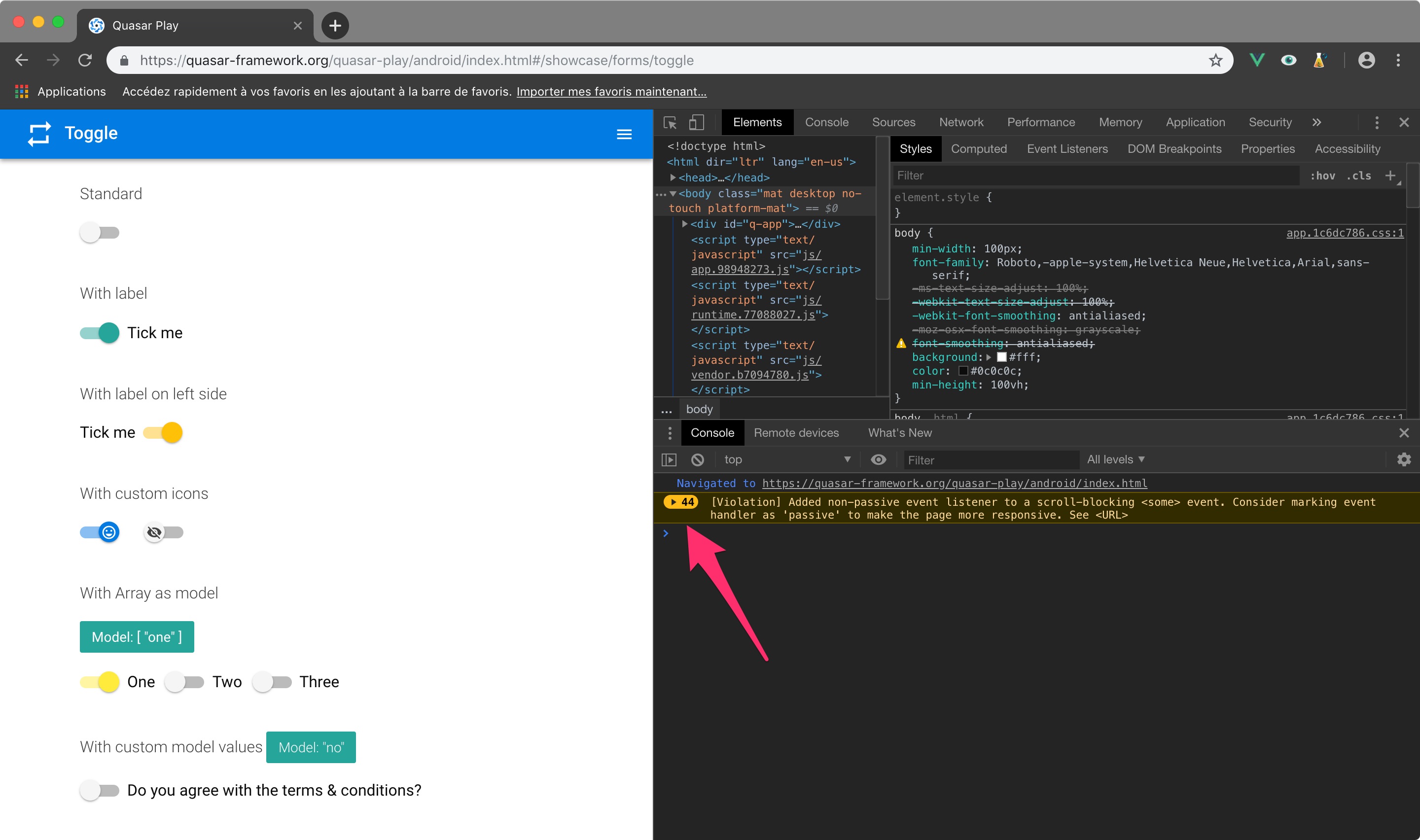Turn off the Tick me toggle
This screenshot has width=1420, height=840.
click(100, 333)
